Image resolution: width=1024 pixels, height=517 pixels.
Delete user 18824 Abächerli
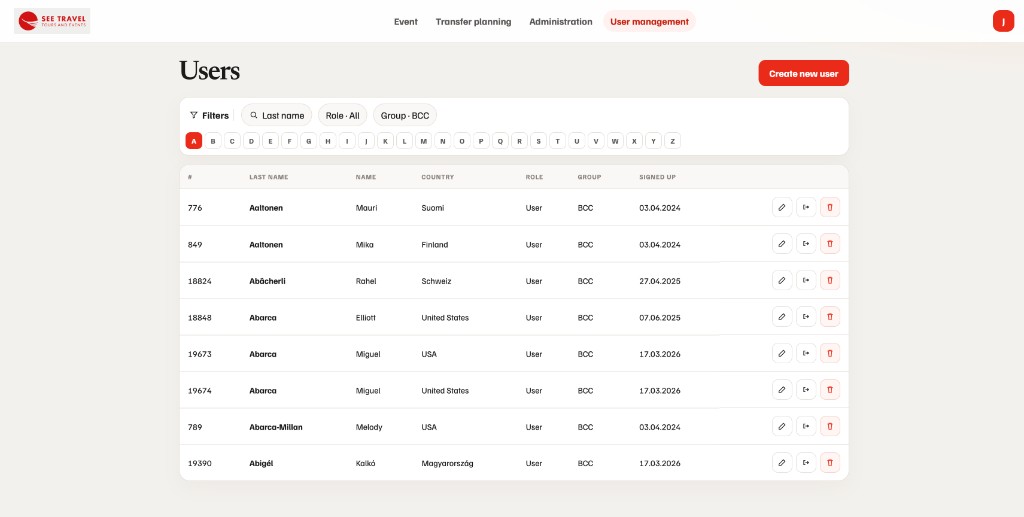pos(830,280)
